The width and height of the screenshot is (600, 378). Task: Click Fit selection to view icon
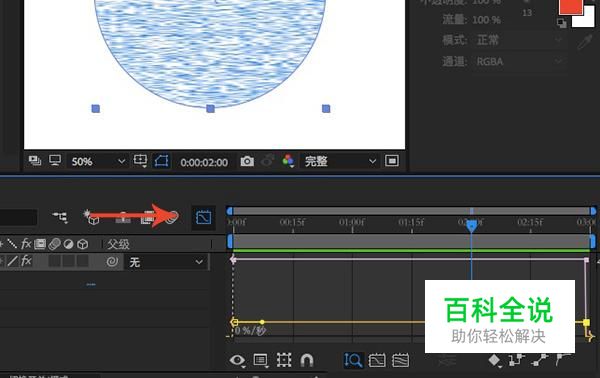377,360
